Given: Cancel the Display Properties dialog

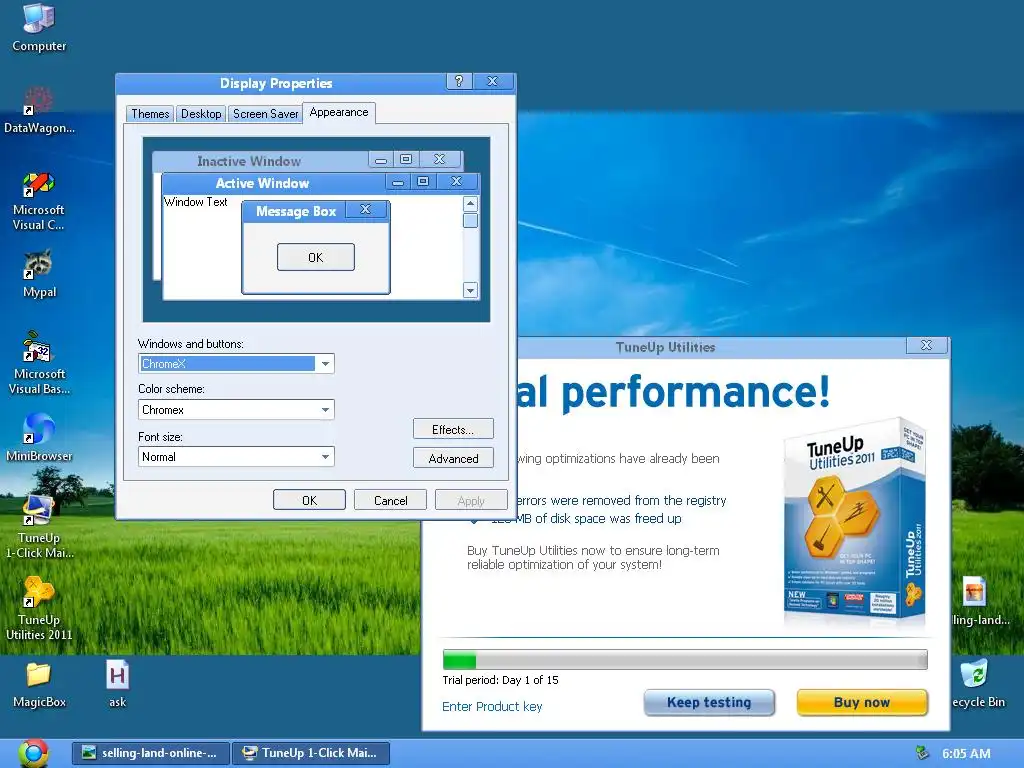Looking at the screenshot, I should 391,500.
